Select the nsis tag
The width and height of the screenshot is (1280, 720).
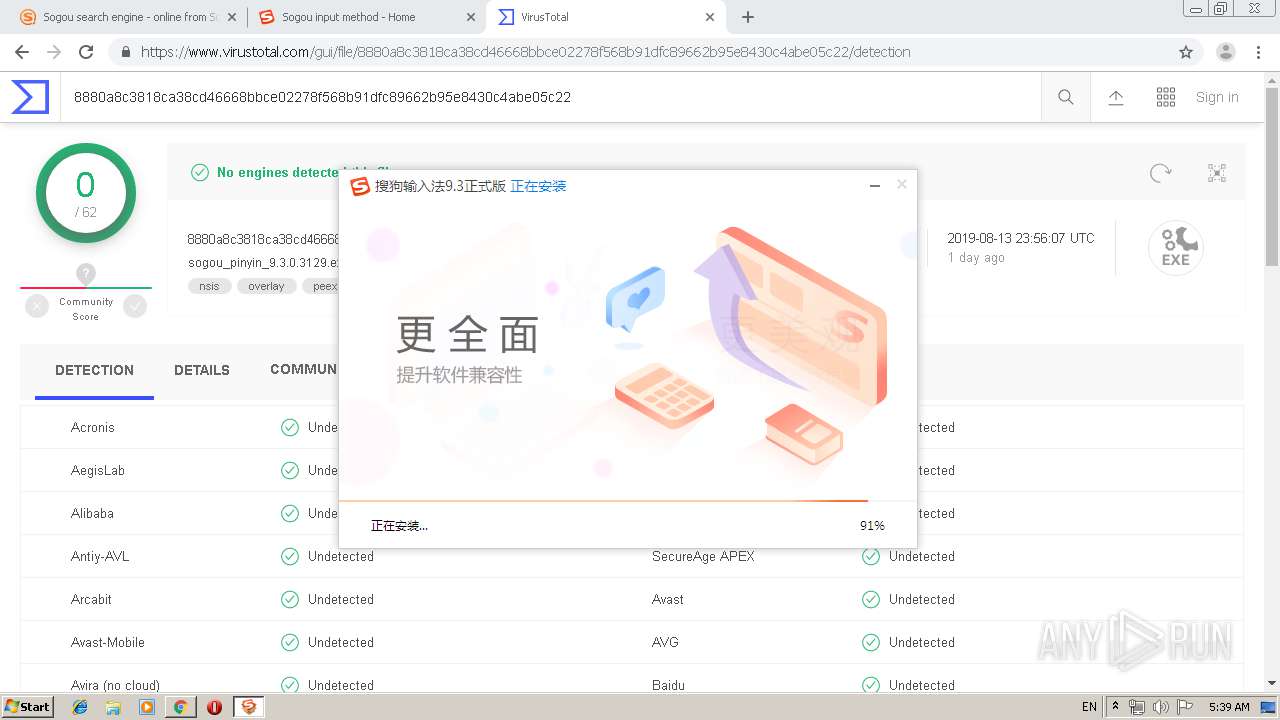coord(209,286)
